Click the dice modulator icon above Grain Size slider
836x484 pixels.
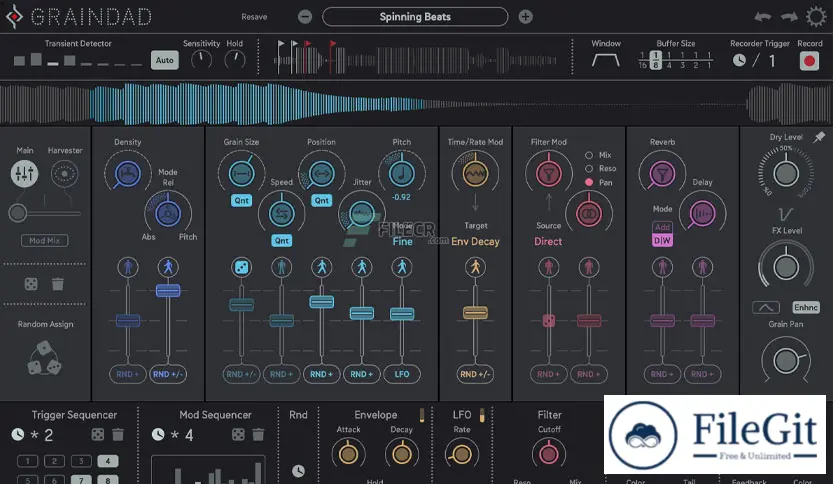tap(241, 267)
